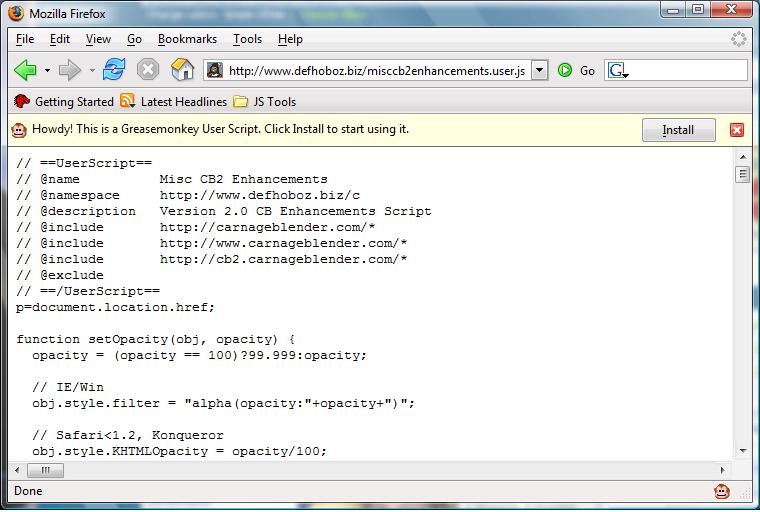Click the throbber activity icon
The height and width of the screenshot is (512, 760).
click(739, 39)
